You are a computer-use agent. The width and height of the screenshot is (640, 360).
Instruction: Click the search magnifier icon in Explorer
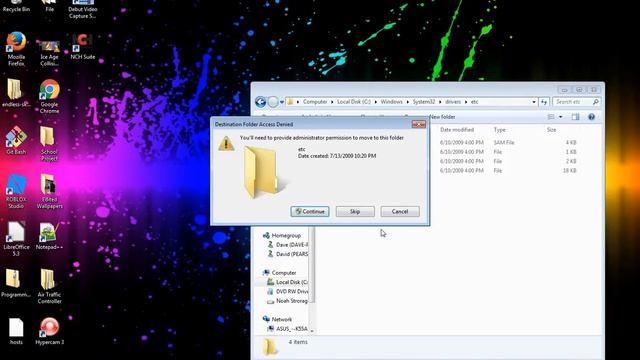point(595,102)
